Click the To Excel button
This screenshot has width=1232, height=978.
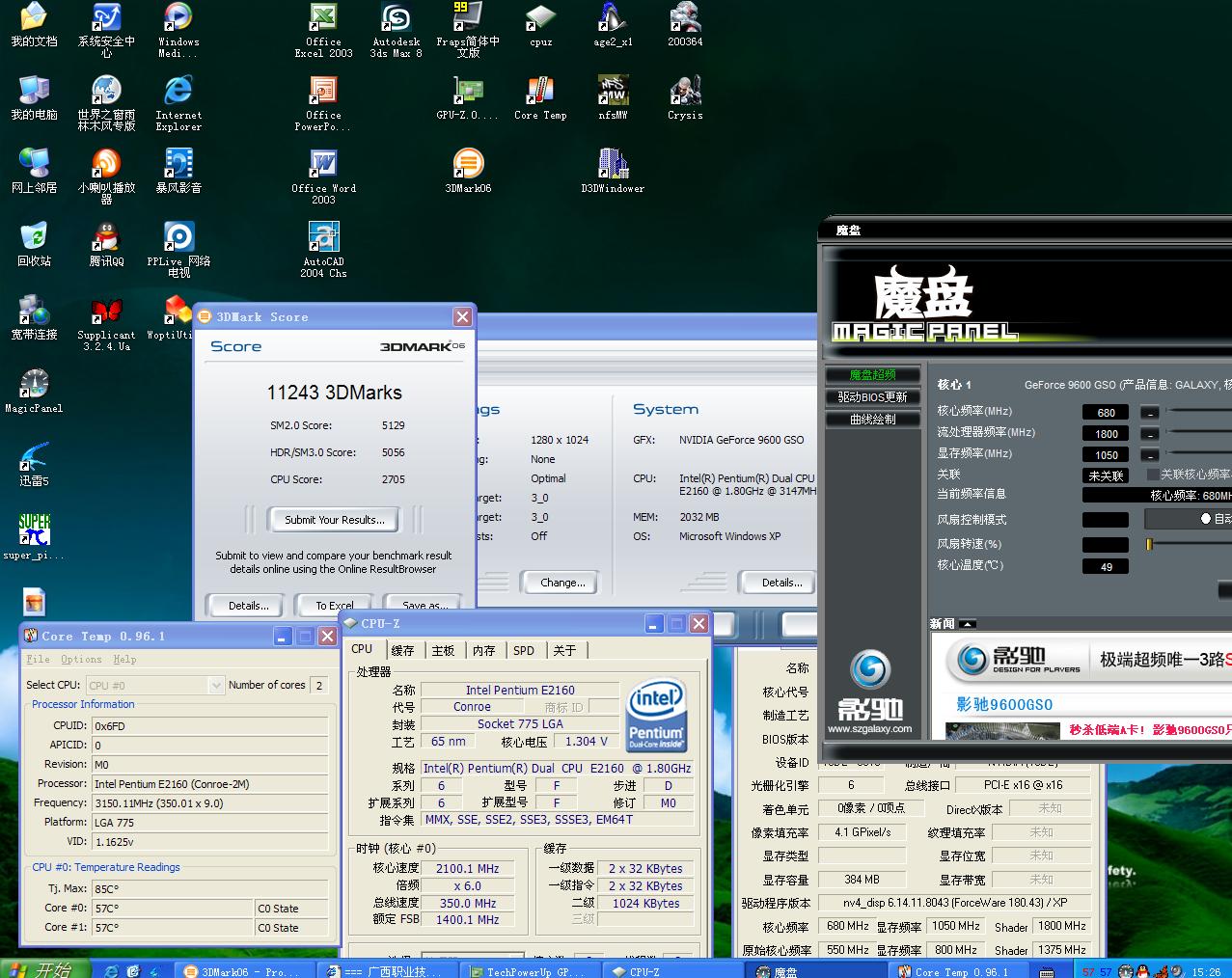point(335,606)
